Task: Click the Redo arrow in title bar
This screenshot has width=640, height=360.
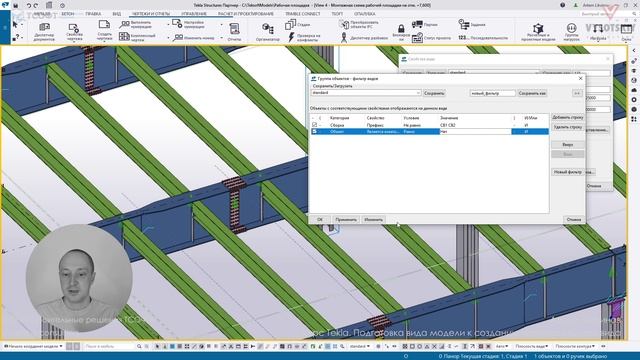Action: click(36, 5)
